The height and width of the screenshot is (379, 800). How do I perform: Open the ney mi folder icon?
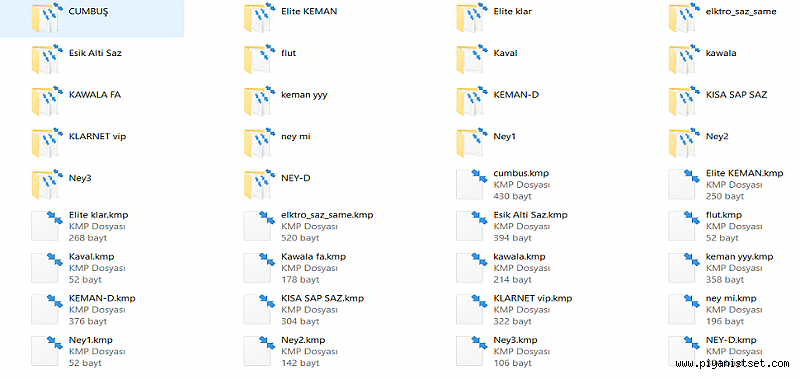pos(260,143)
